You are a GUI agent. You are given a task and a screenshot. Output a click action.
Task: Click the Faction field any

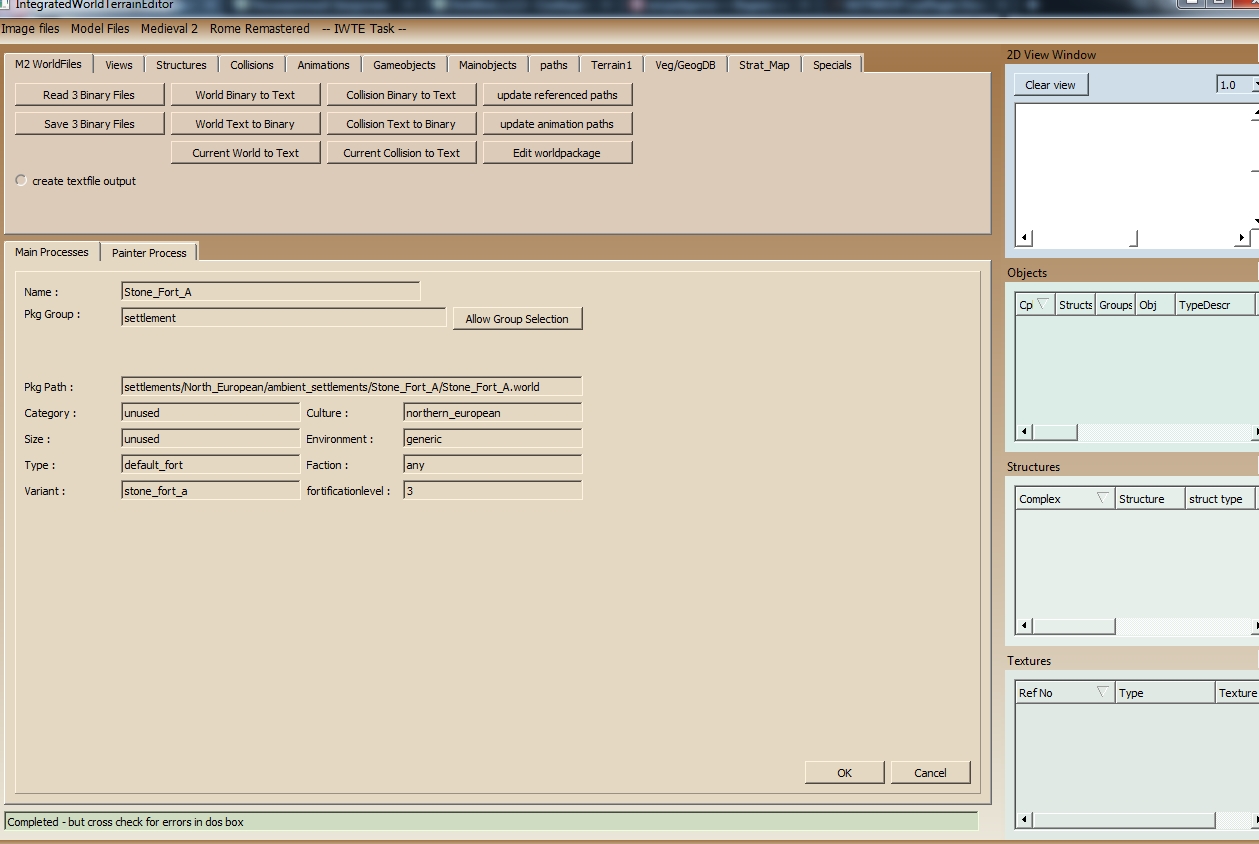(x=492, y=465)
